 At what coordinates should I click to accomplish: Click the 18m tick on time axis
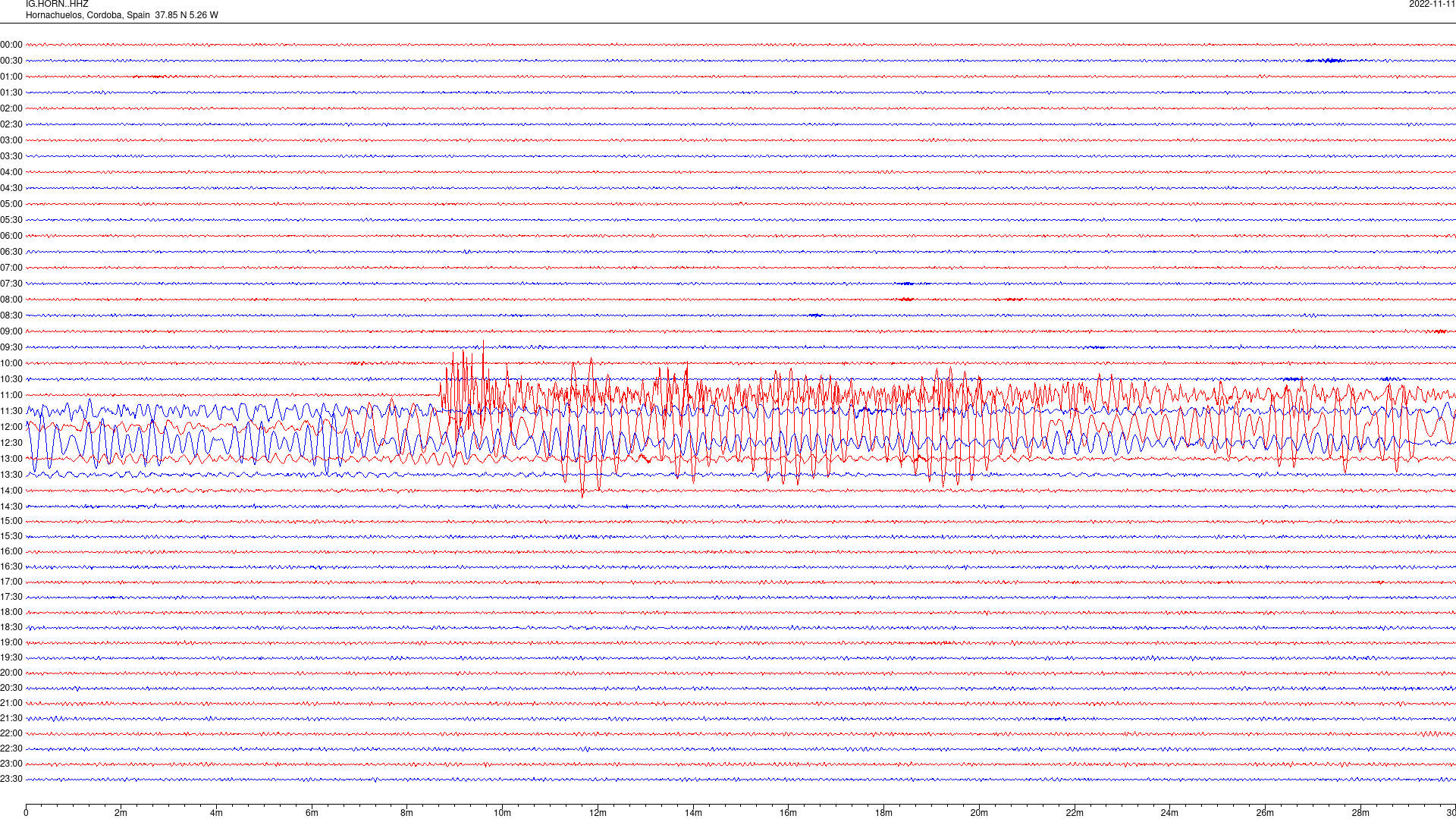pos(883,813)
